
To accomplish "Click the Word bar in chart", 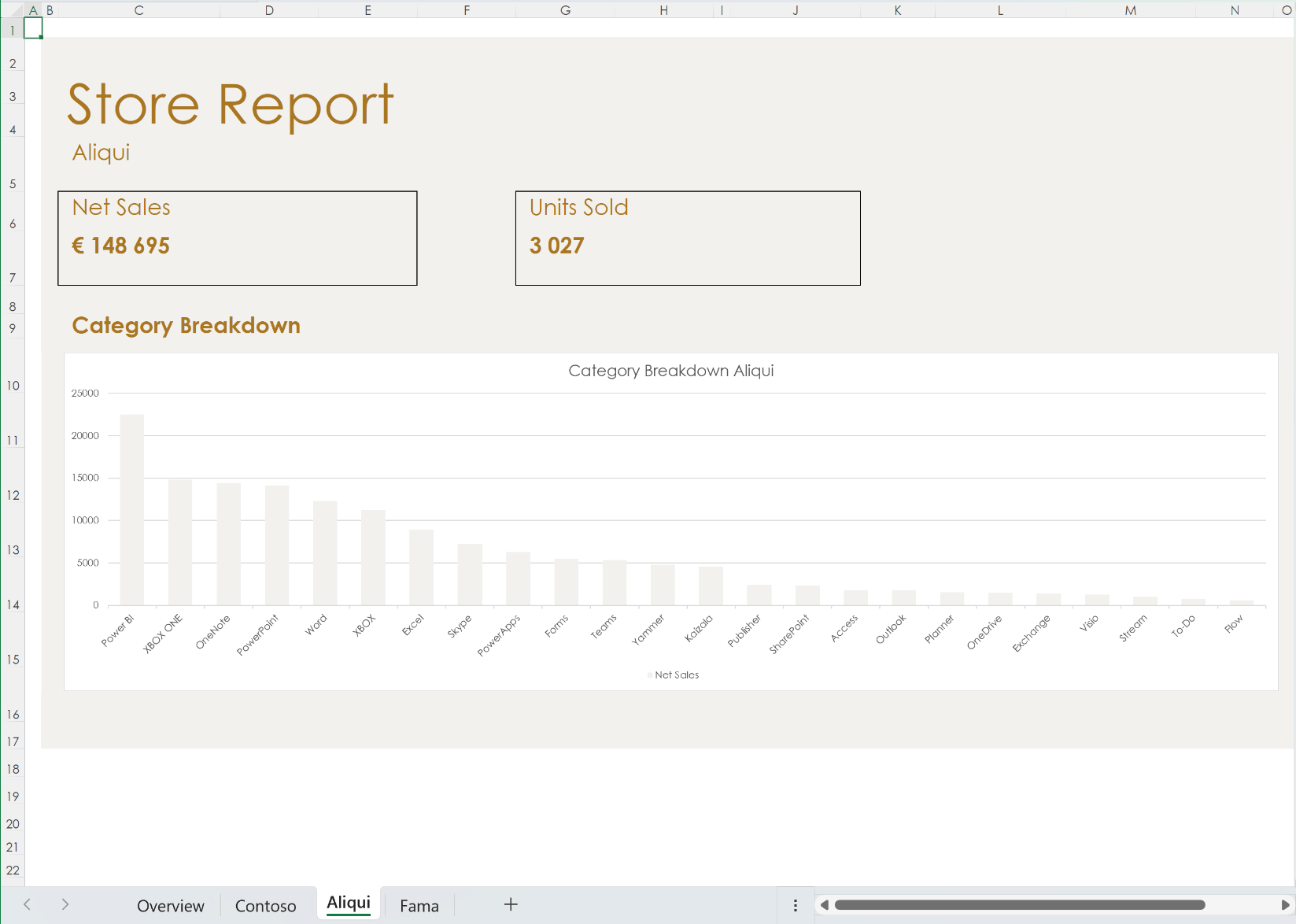I will click(325, 553).
